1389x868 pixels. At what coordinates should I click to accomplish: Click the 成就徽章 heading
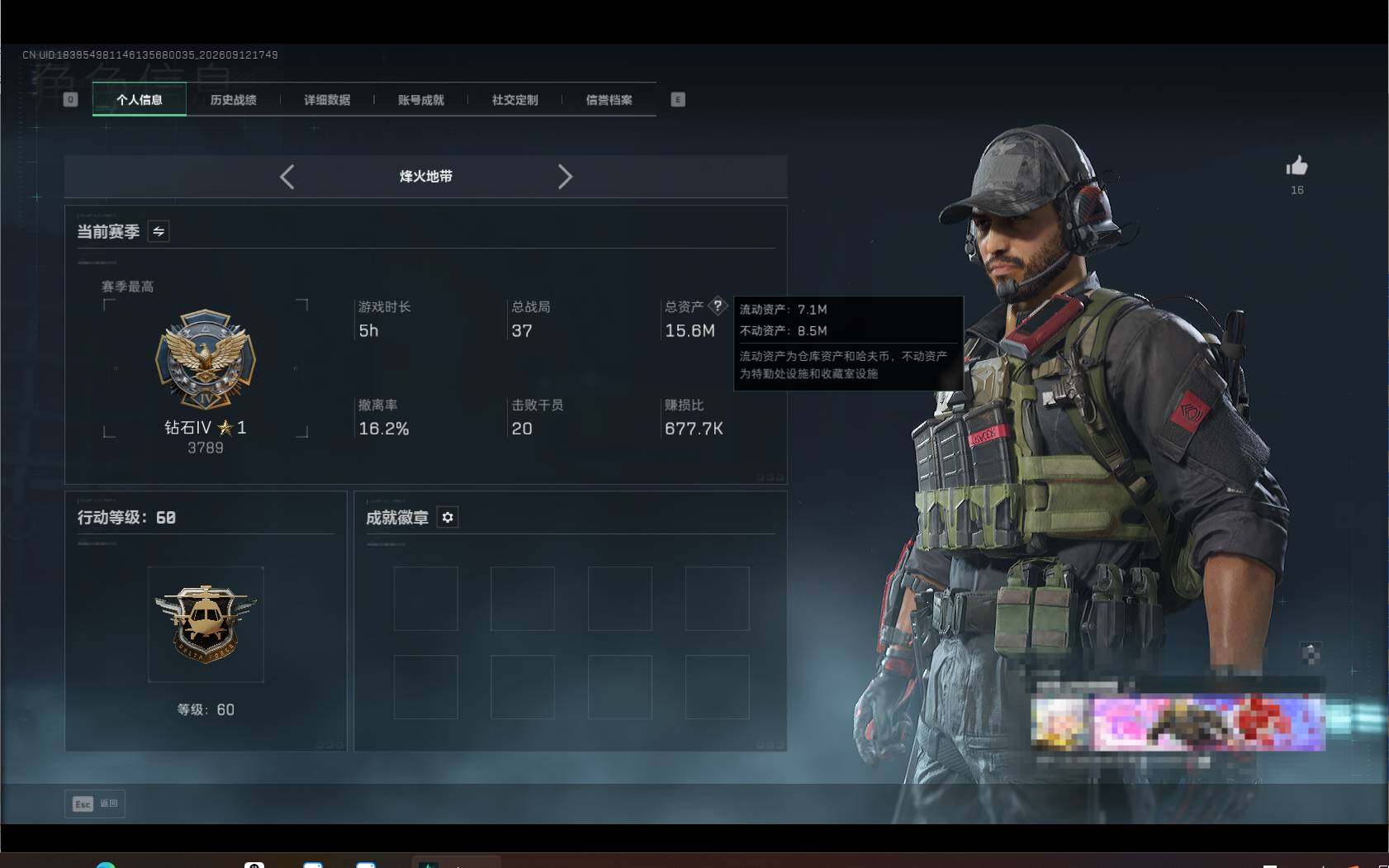[397, 518]
